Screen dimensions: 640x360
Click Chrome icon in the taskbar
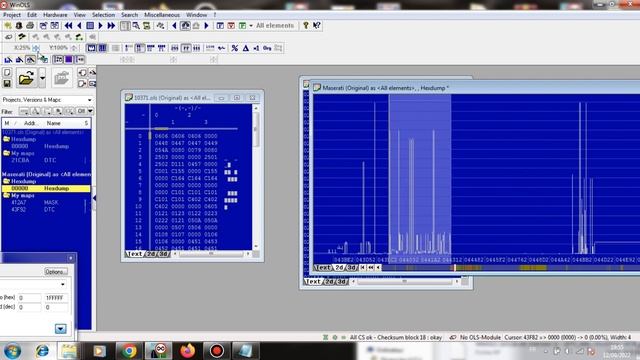click(129, 351)
